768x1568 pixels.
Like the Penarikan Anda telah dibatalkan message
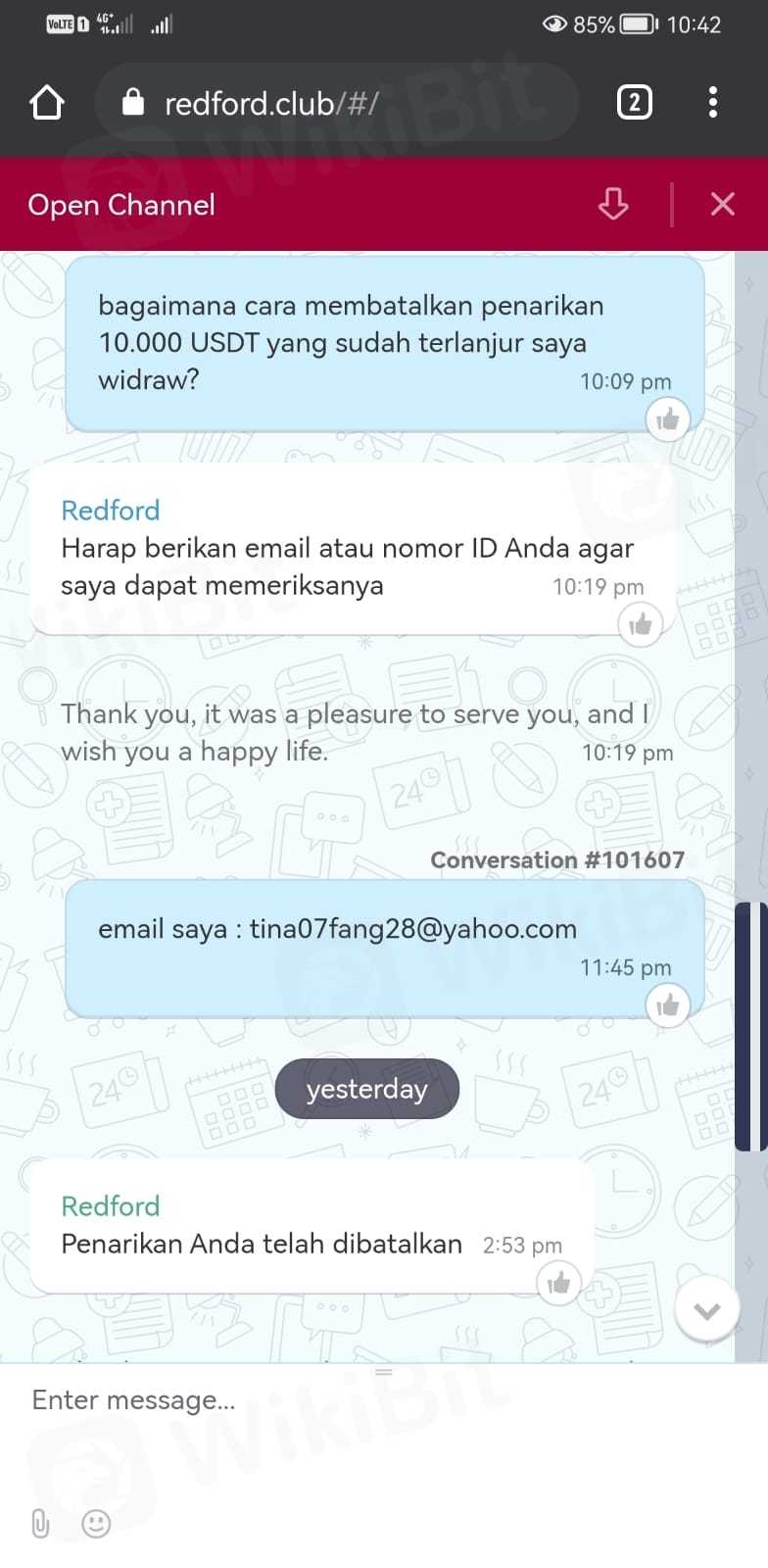coord(558,1282)
